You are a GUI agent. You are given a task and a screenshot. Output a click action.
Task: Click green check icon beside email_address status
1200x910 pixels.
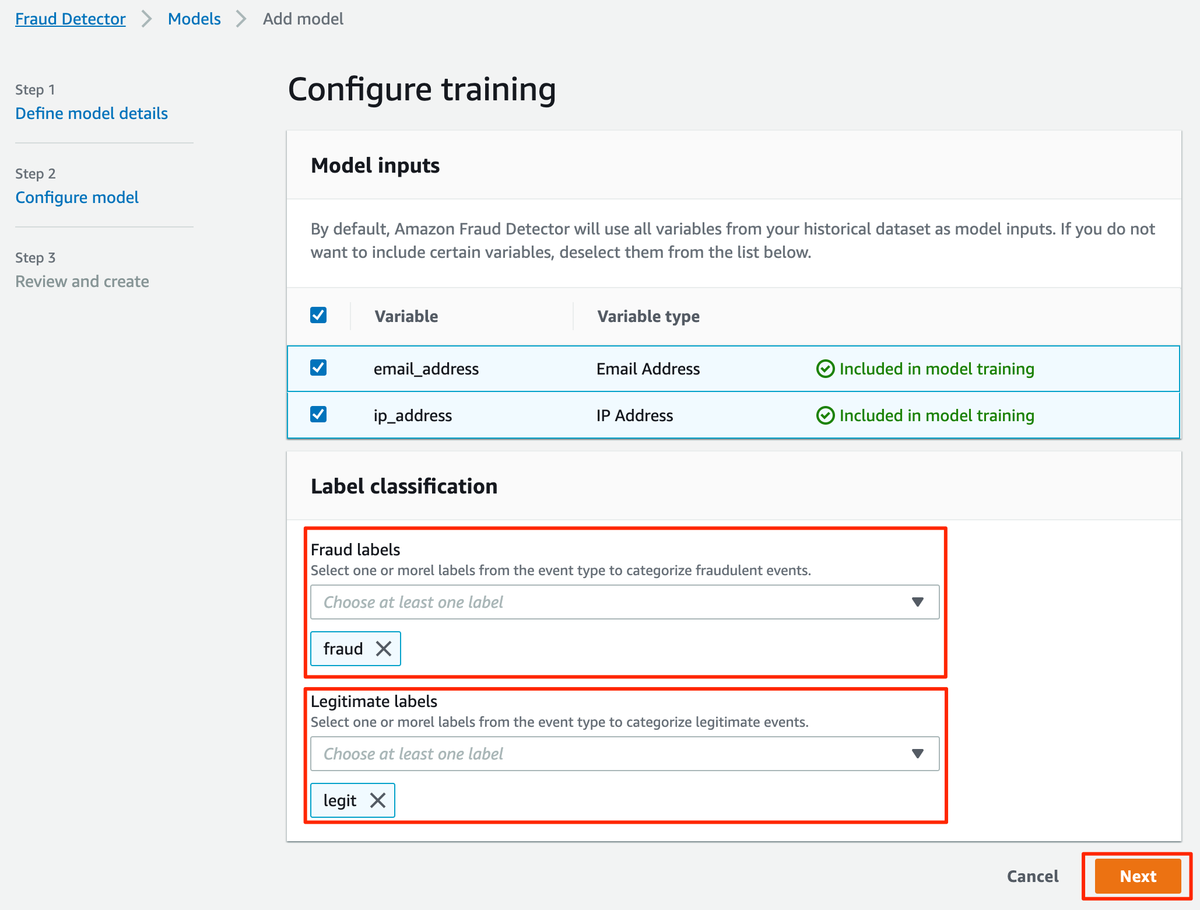coord(825,369)
